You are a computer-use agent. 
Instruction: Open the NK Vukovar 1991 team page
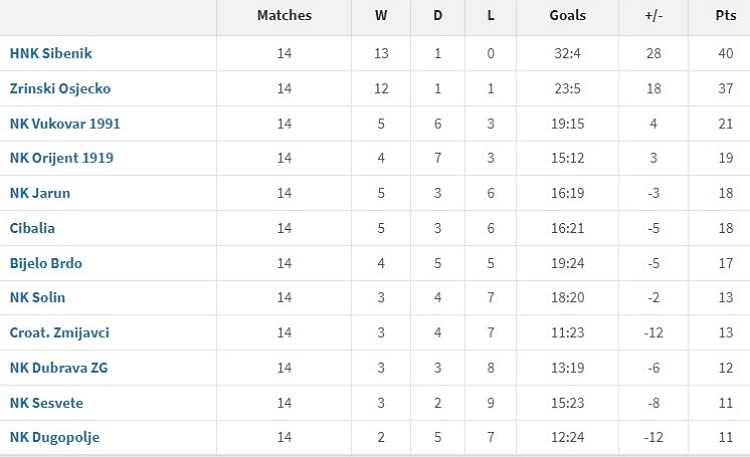coord(65,123)
